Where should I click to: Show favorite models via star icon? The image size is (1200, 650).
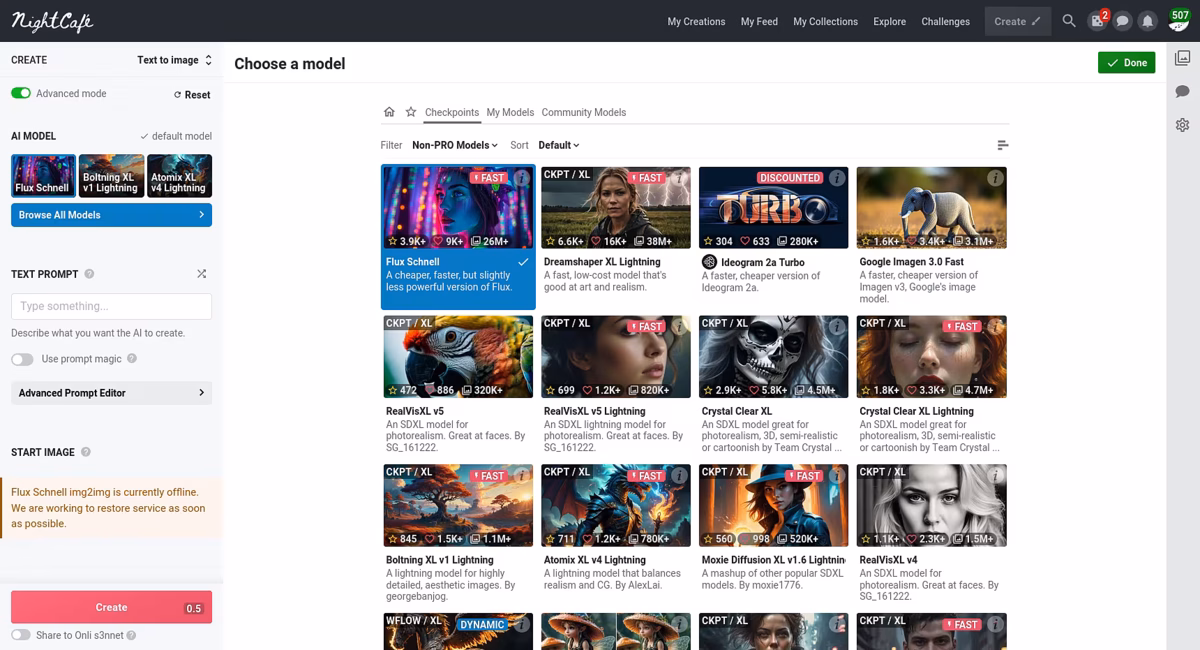[x=411, y=112]
